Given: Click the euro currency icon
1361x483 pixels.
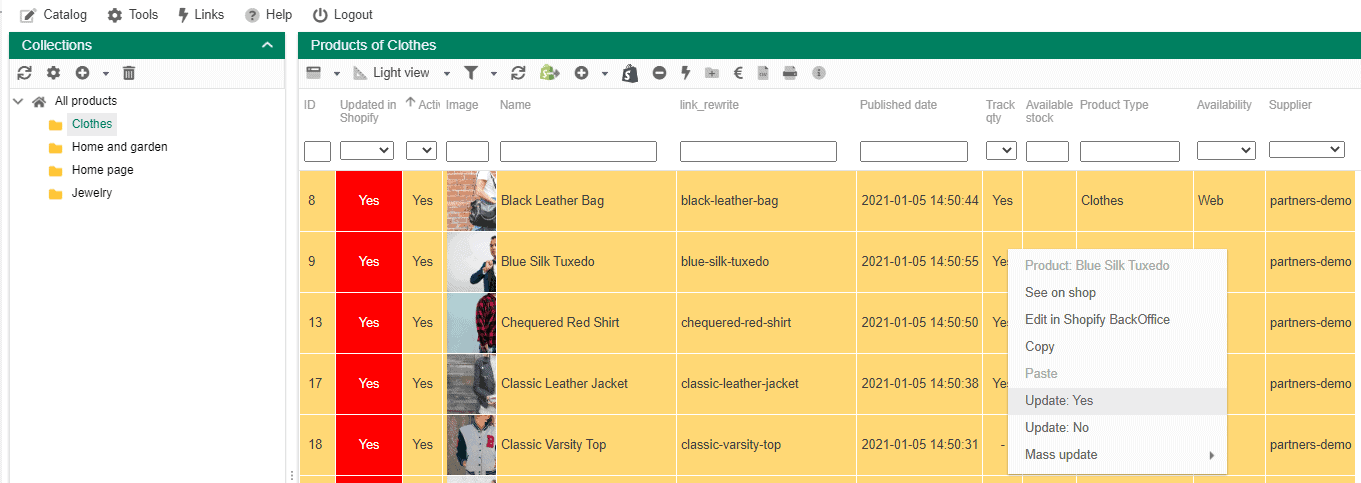Looking at the screenshot, I should pos(738,73).
